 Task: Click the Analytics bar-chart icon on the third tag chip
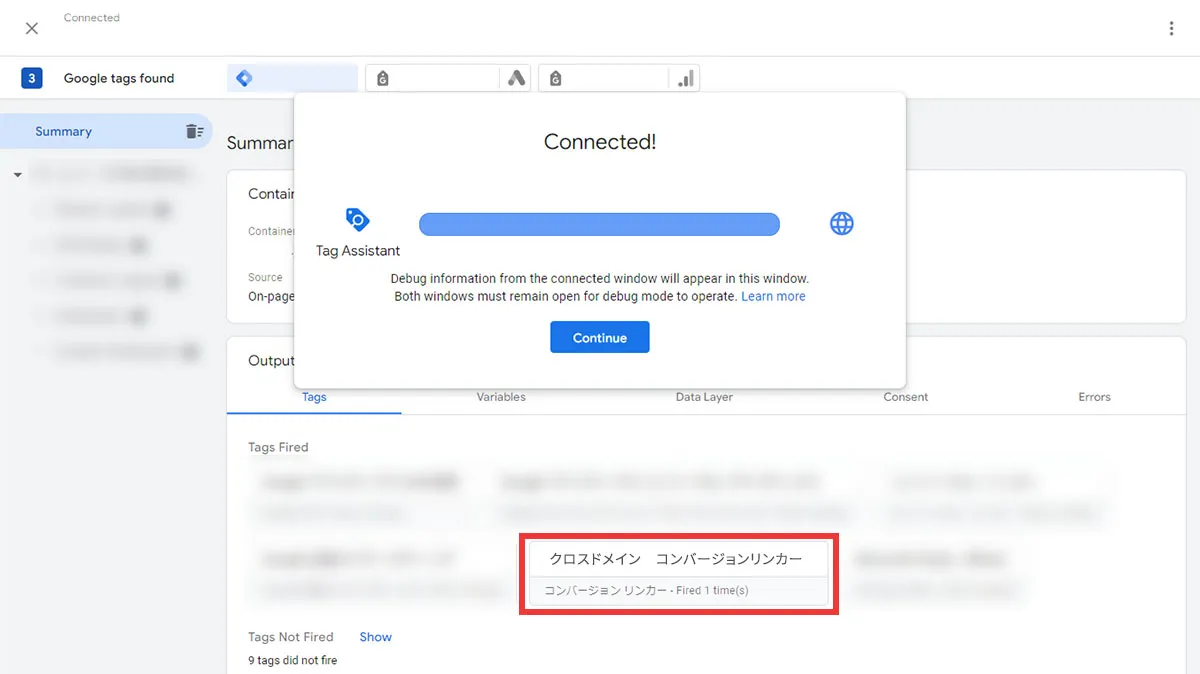tap(687, 77)
